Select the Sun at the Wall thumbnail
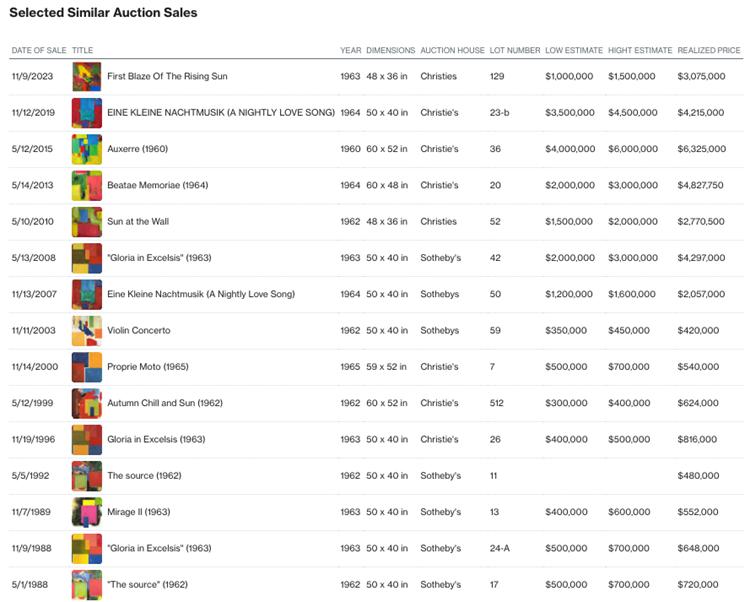750x602 pixels. [87, 221]
